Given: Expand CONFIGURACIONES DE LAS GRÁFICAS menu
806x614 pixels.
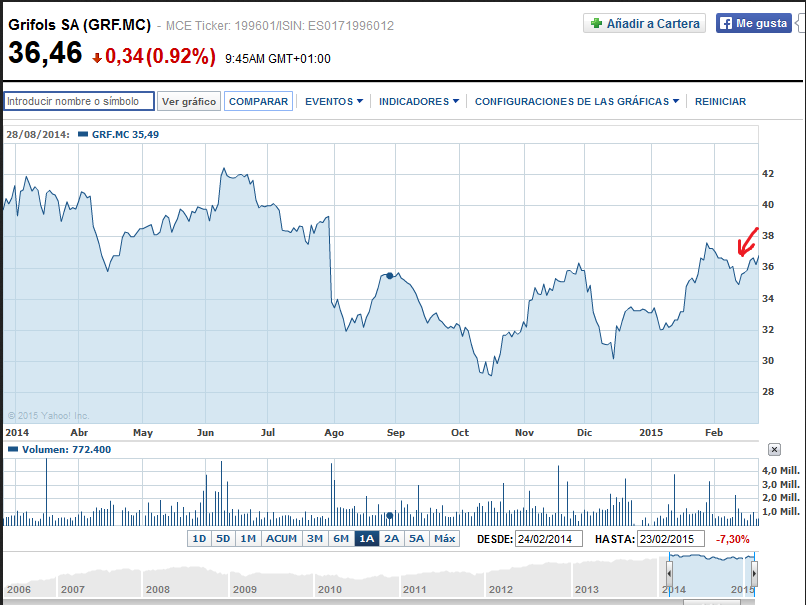Looking at the screenshot, I should point(577,101).
